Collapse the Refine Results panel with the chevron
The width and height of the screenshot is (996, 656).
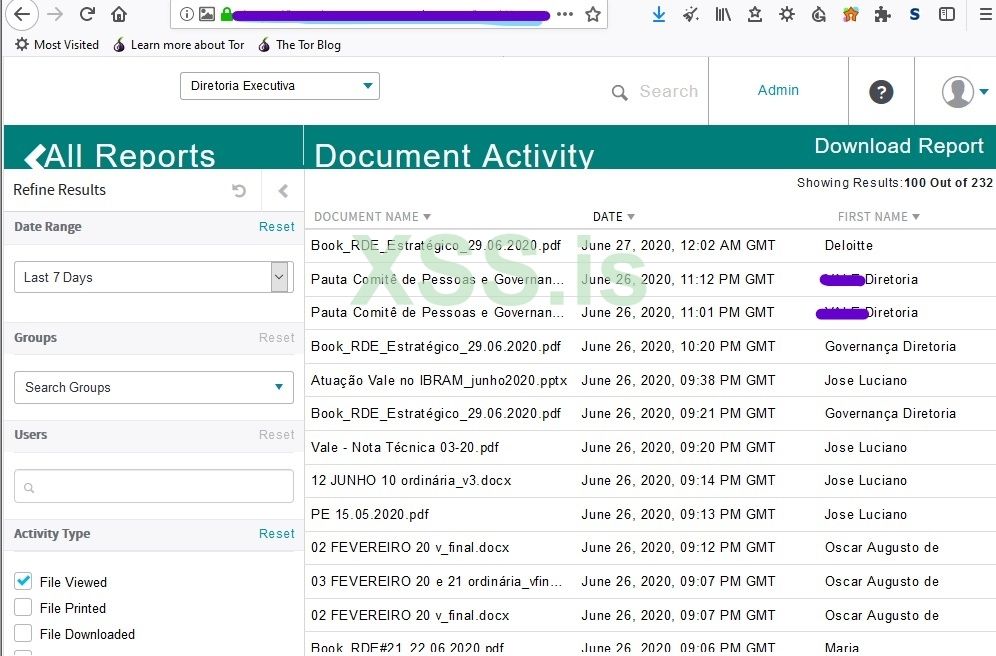(281, 190)
